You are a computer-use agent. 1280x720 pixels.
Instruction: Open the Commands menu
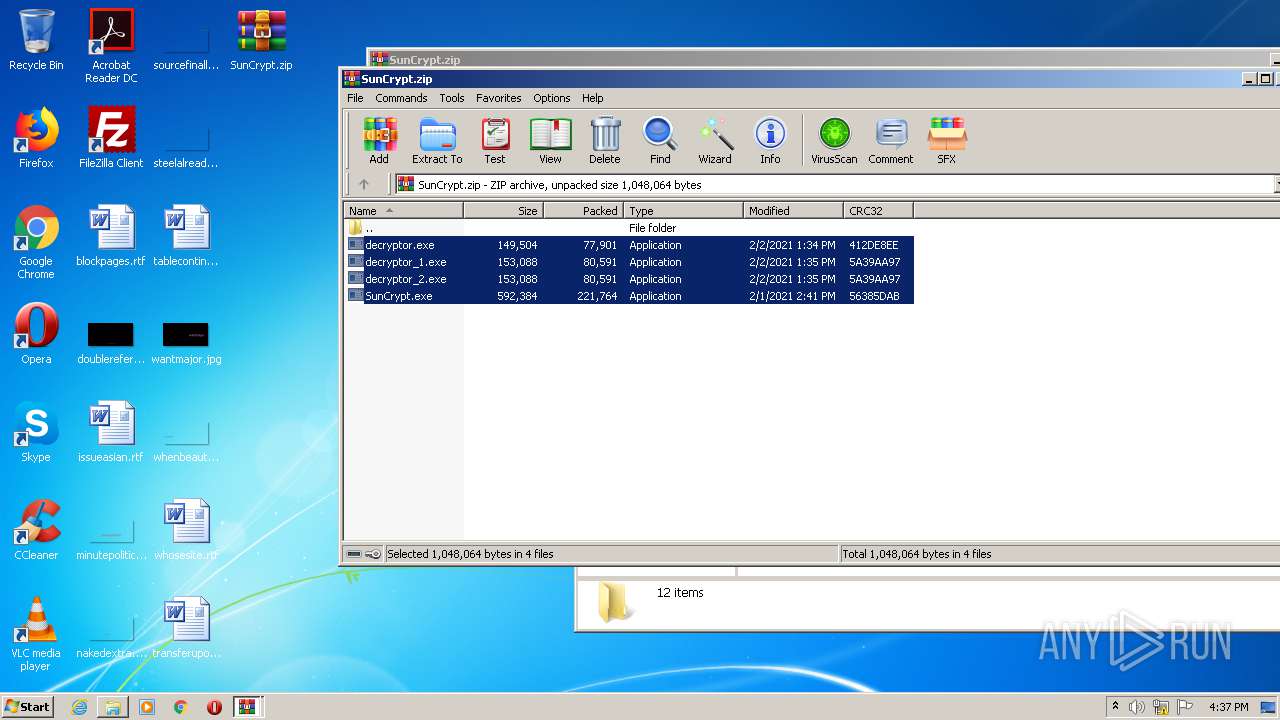tap(401, 98)
